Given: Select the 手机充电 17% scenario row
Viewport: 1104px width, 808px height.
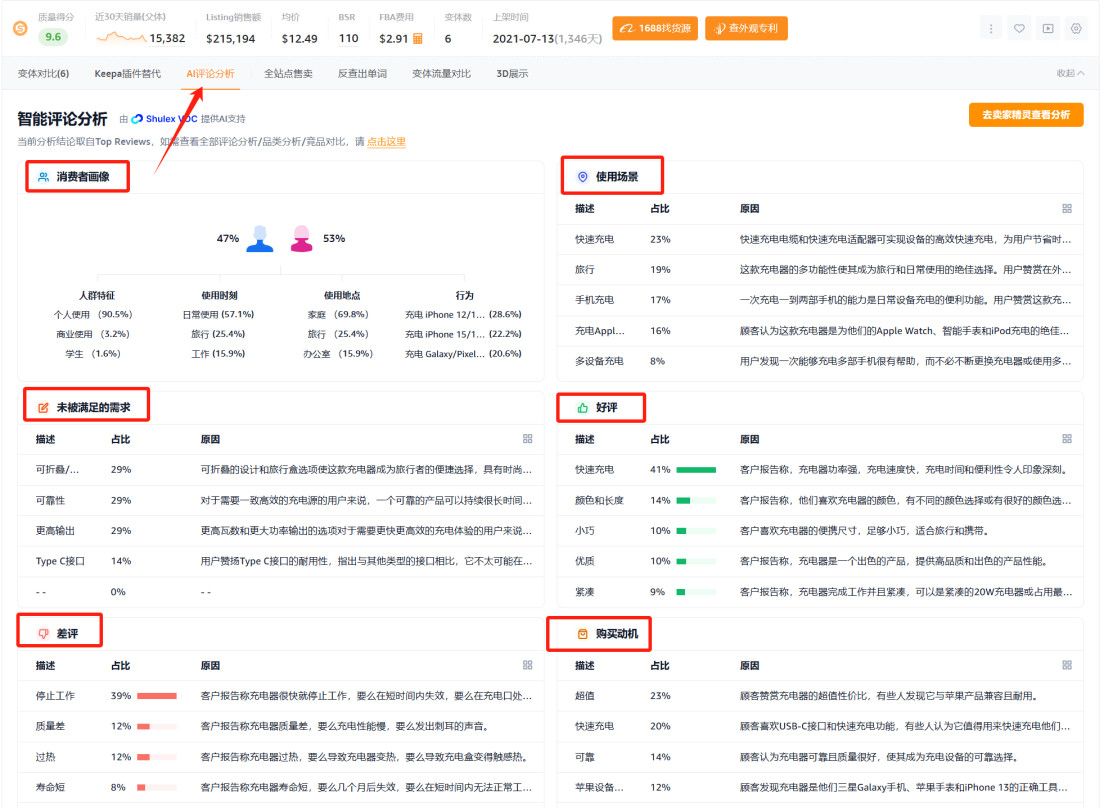Looking at the screenshot, I should coord(820,300).
